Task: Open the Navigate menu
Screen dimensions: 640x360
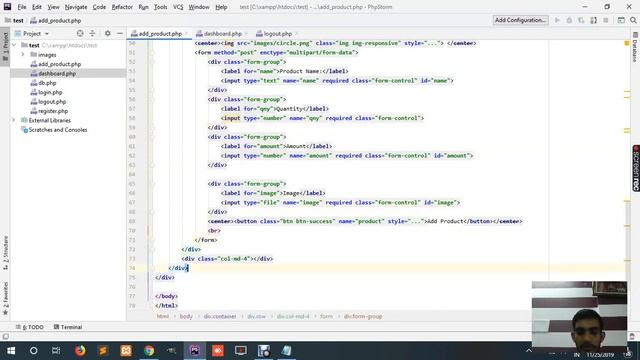Action: pyautogui.click(x=76, y=7)
